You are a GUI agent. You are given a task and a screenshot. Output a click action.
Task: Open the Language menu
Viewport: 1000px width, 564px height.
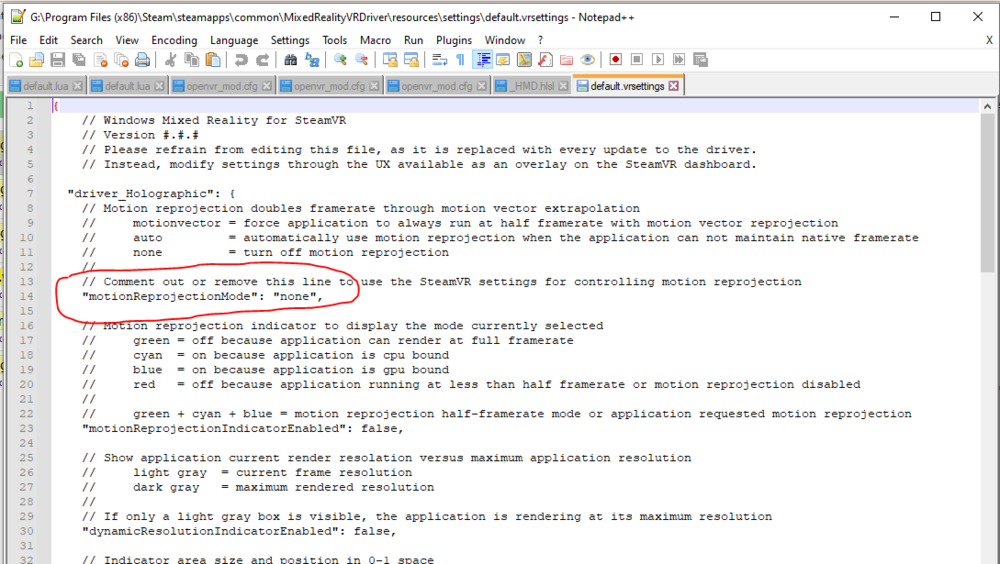[x=234, y=40]
